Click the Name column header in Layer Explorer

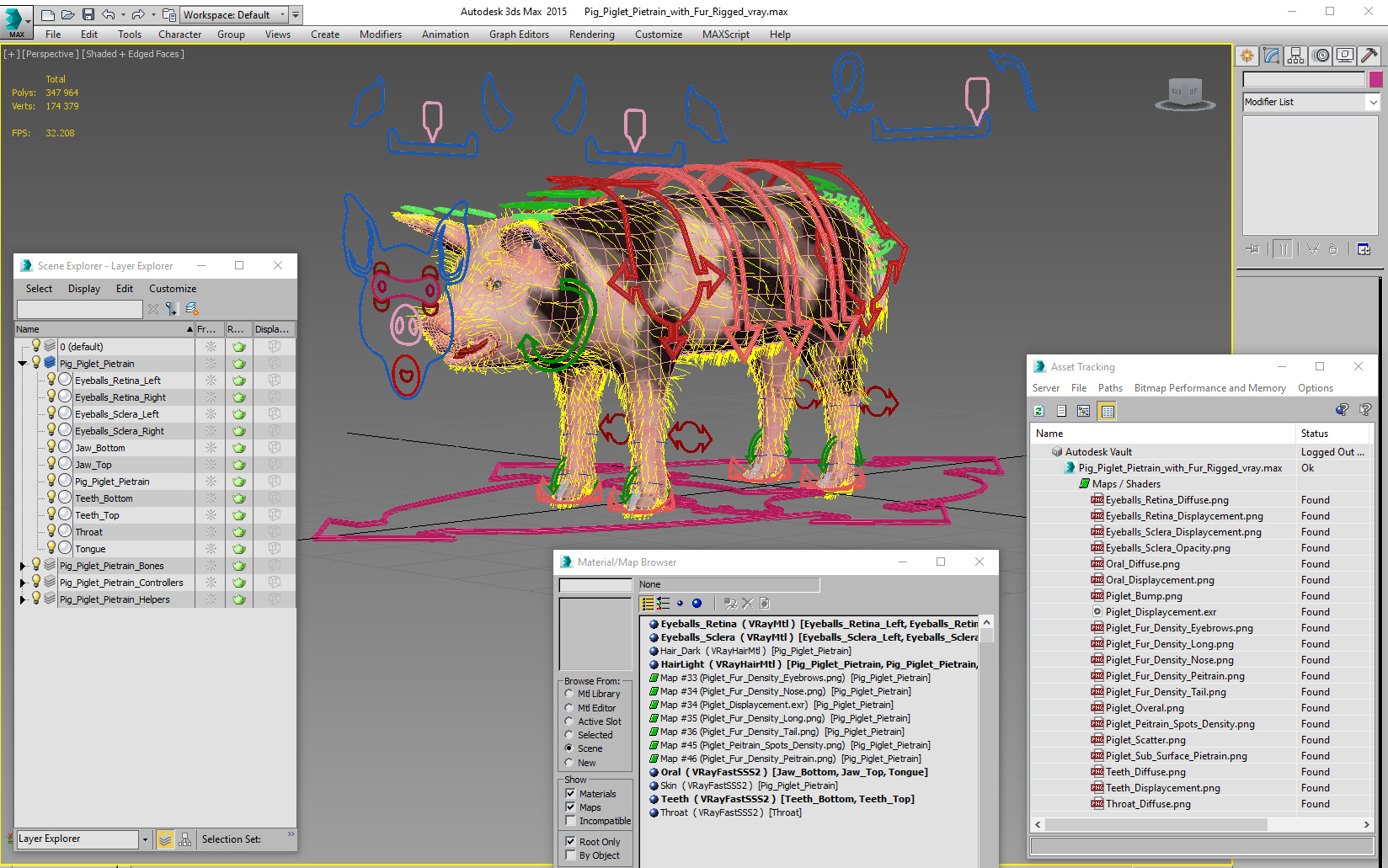tap(104, 329)
